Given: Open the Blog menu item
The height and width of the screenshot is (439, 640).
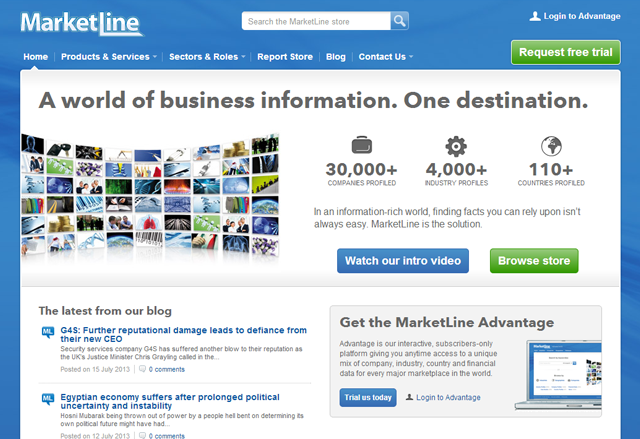Looking at the screenshot, I should point(336,57).
